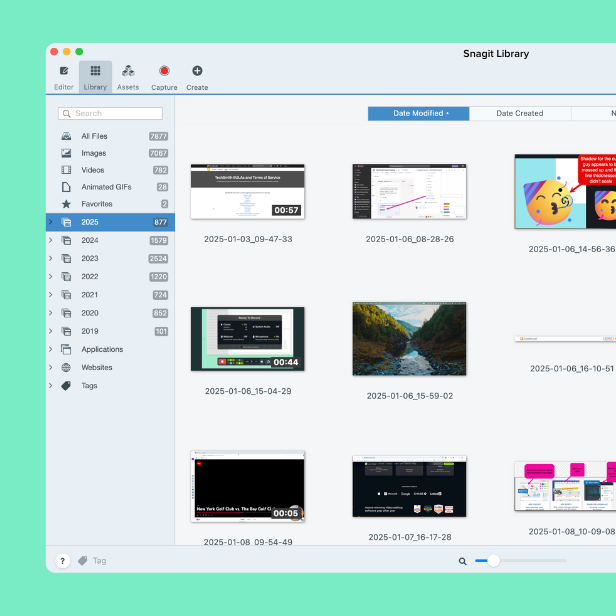Expand the 2019 folder chevron

[51, 331]
